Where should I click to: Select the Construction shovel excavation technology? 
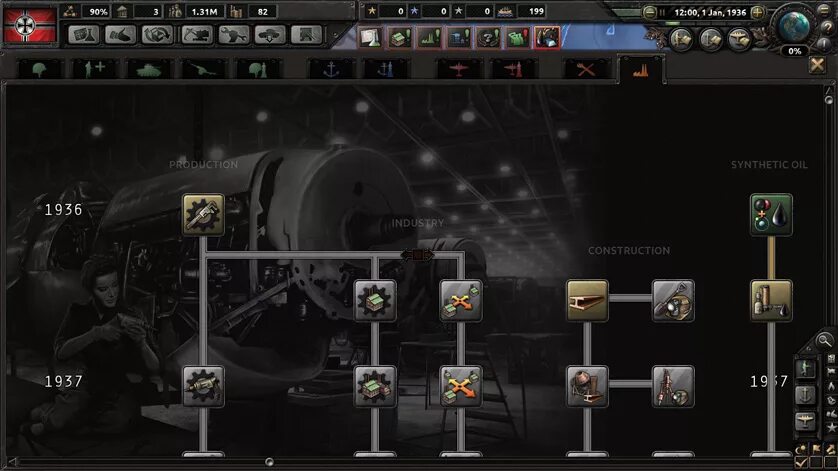[673, 300]
